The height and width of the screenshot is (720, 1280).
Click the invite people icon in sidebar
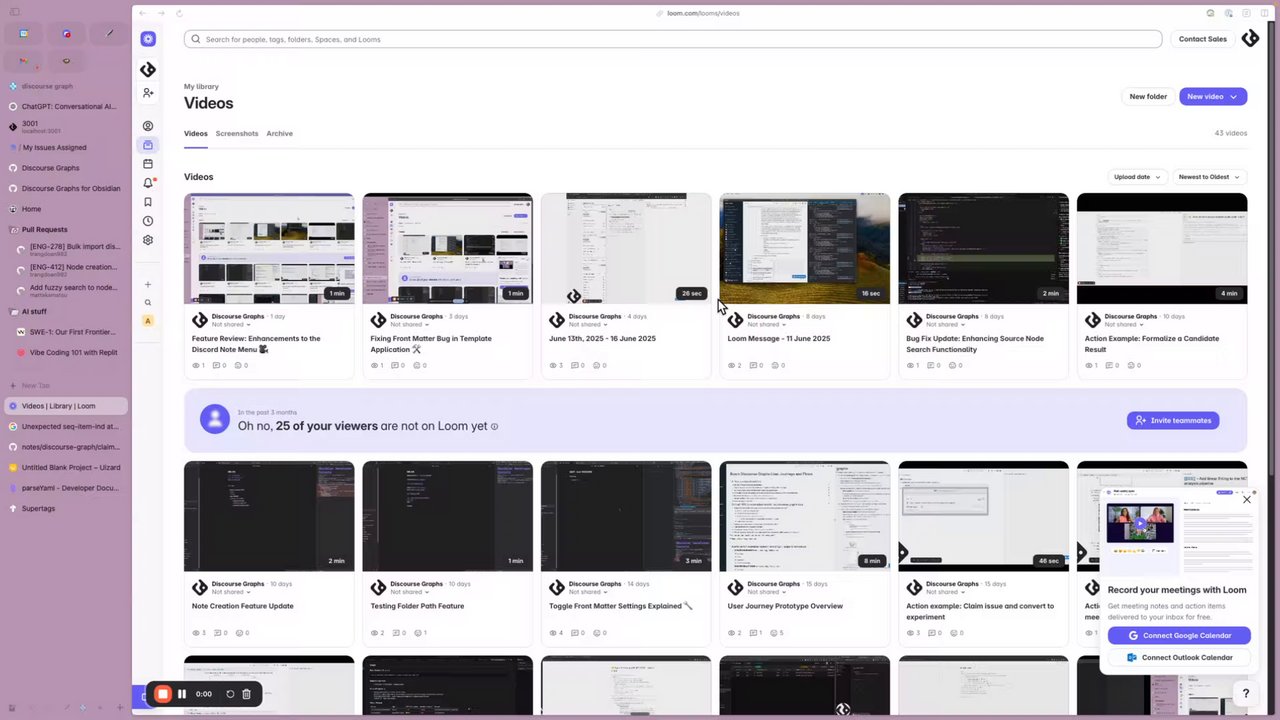pos(148,93)
